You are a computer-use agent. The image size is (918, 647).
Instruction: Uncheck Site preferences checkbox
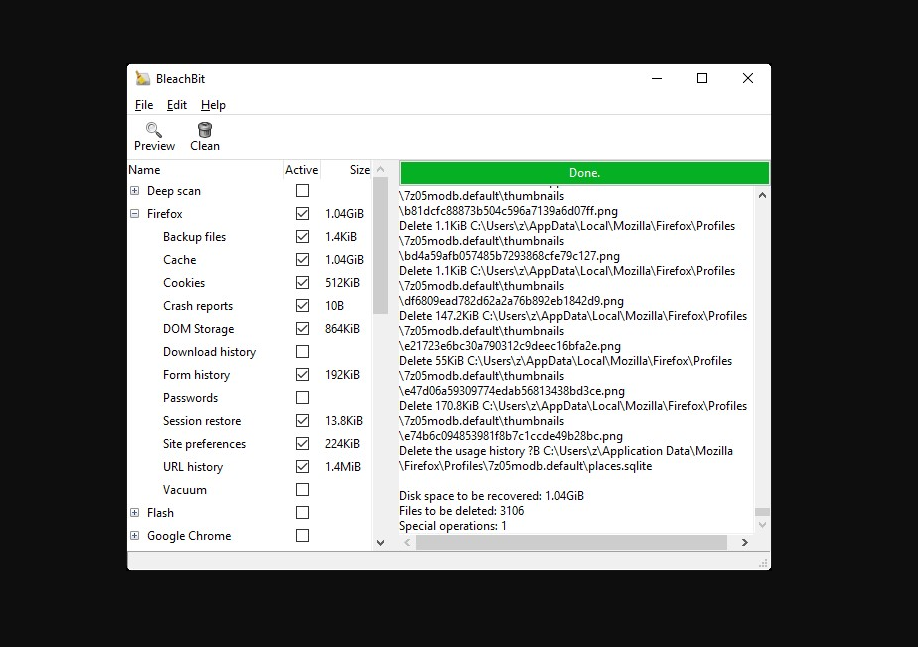[x=302, y=444]
